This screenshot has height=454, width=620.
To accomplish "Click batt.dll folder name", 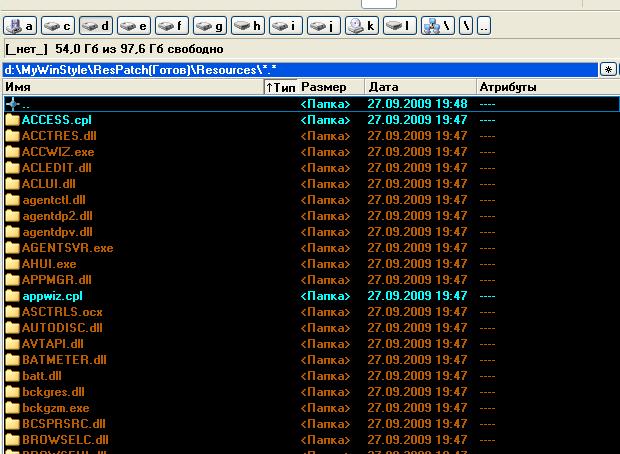I will pos(42,376).
